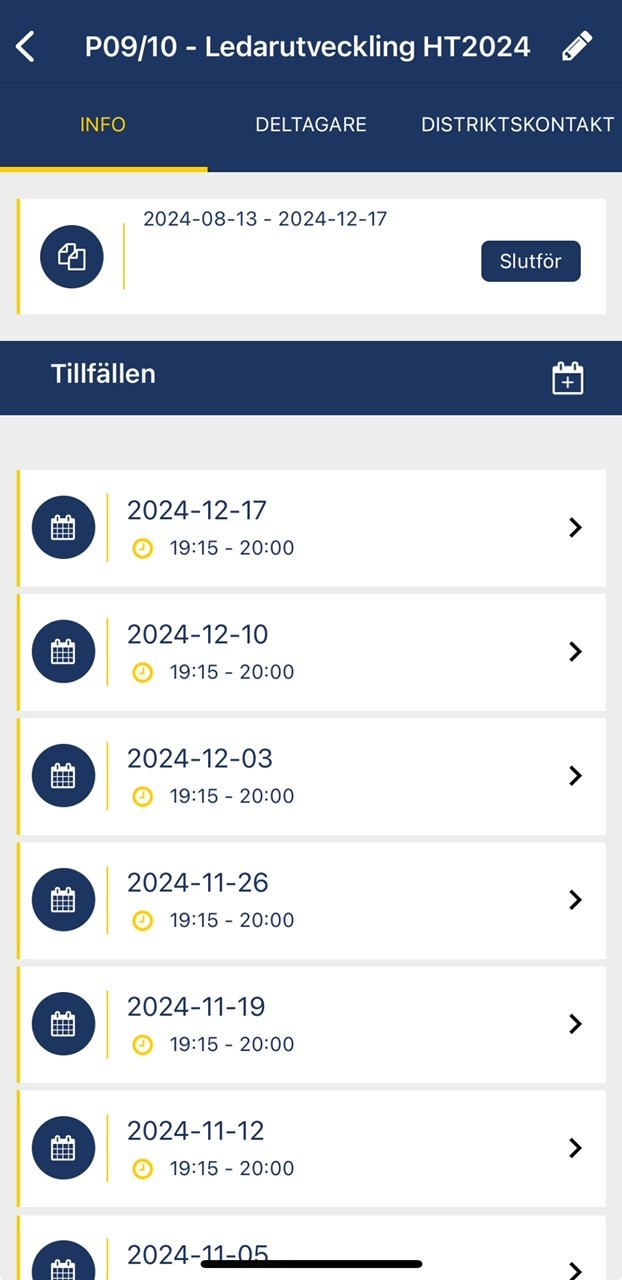This screenshot has width=622, height=1280.
Task: Expand the 2024-12-10 occasion chevron
Action: click(x=575, y=652)
